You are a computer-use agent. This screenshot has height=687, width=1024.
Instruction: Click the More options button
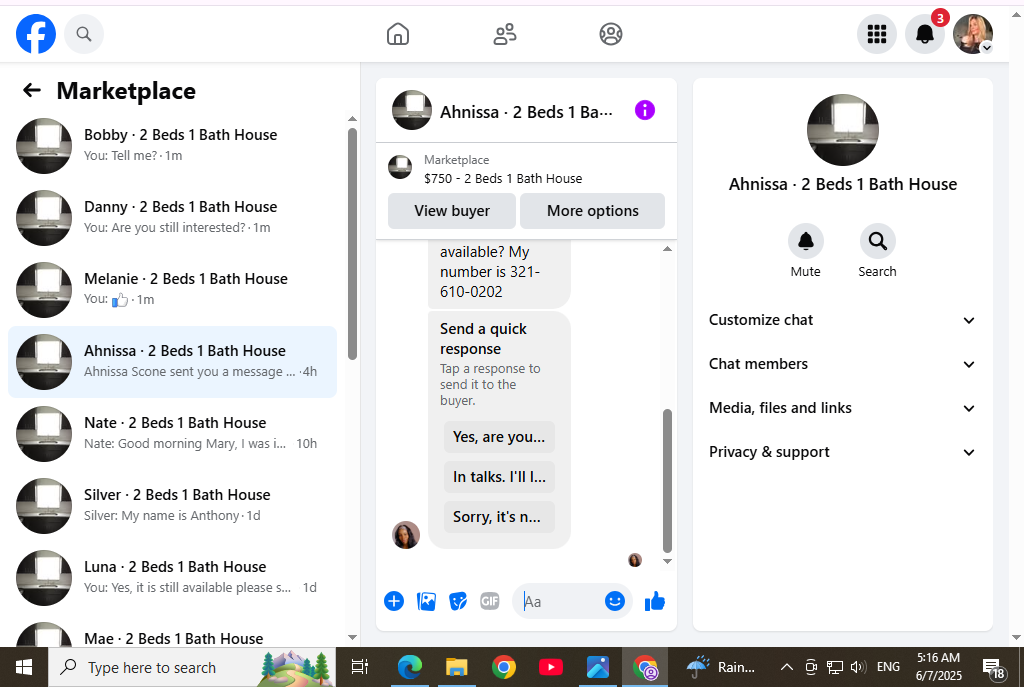[592, 211]
